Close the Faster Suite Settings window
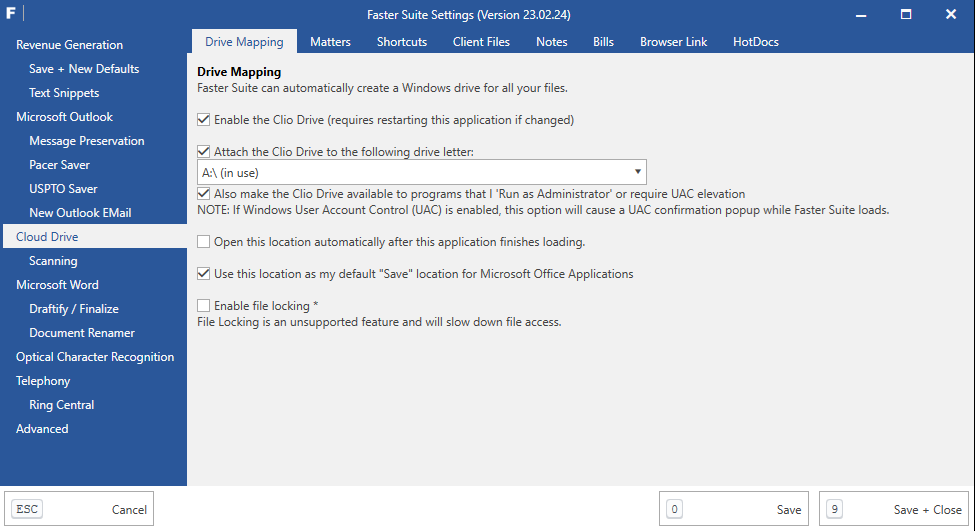The image size is (975, 531). click(951, 14)
